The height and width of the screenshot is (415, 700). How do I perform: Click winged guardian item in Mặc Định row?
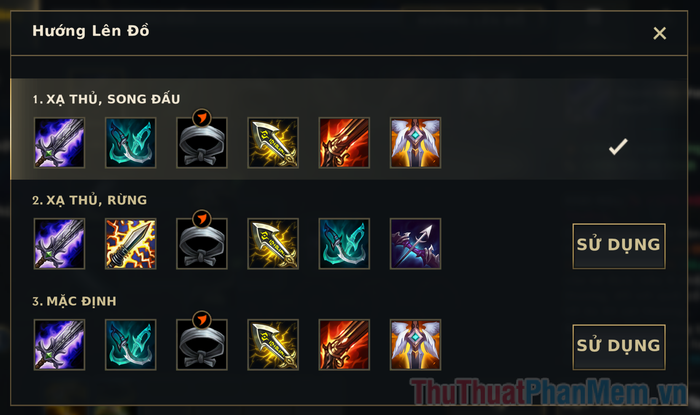[416, 344]
